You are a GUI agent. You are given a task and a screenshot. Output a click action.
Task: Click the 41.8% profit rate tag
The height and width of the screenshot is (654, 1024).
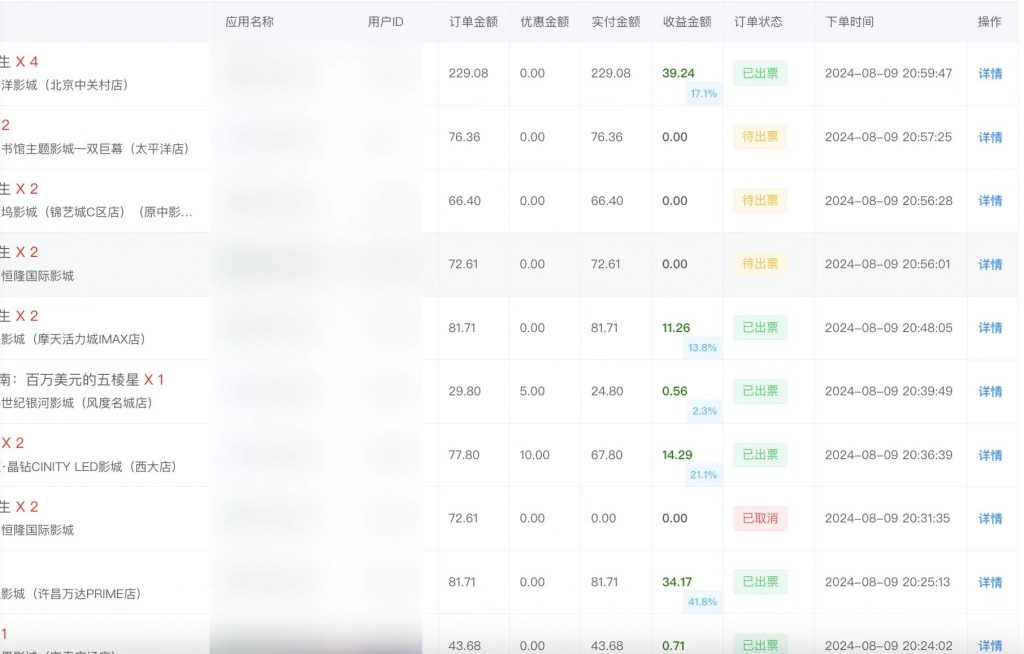(704, 602)
